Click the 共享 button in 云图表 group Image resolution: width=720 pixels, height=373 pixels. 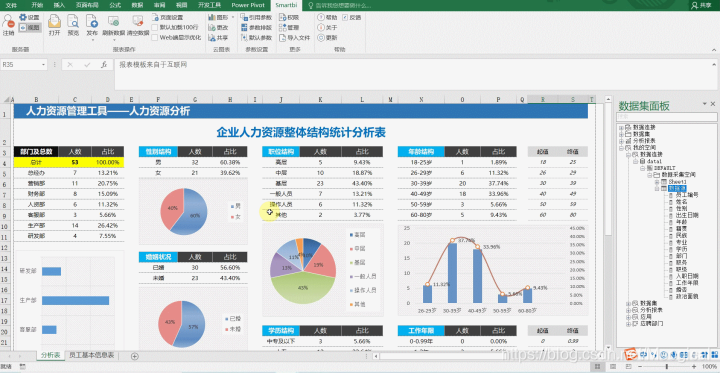(x=218, y=38)
